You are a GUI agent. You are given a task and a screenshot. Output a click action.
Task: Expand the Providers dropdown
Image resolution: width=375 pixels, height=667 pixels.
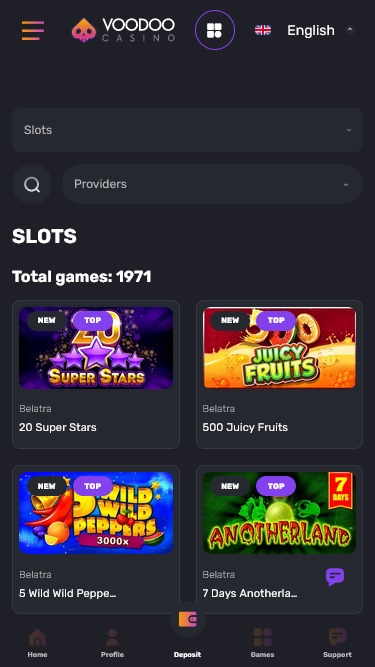[x=212, y=184]
